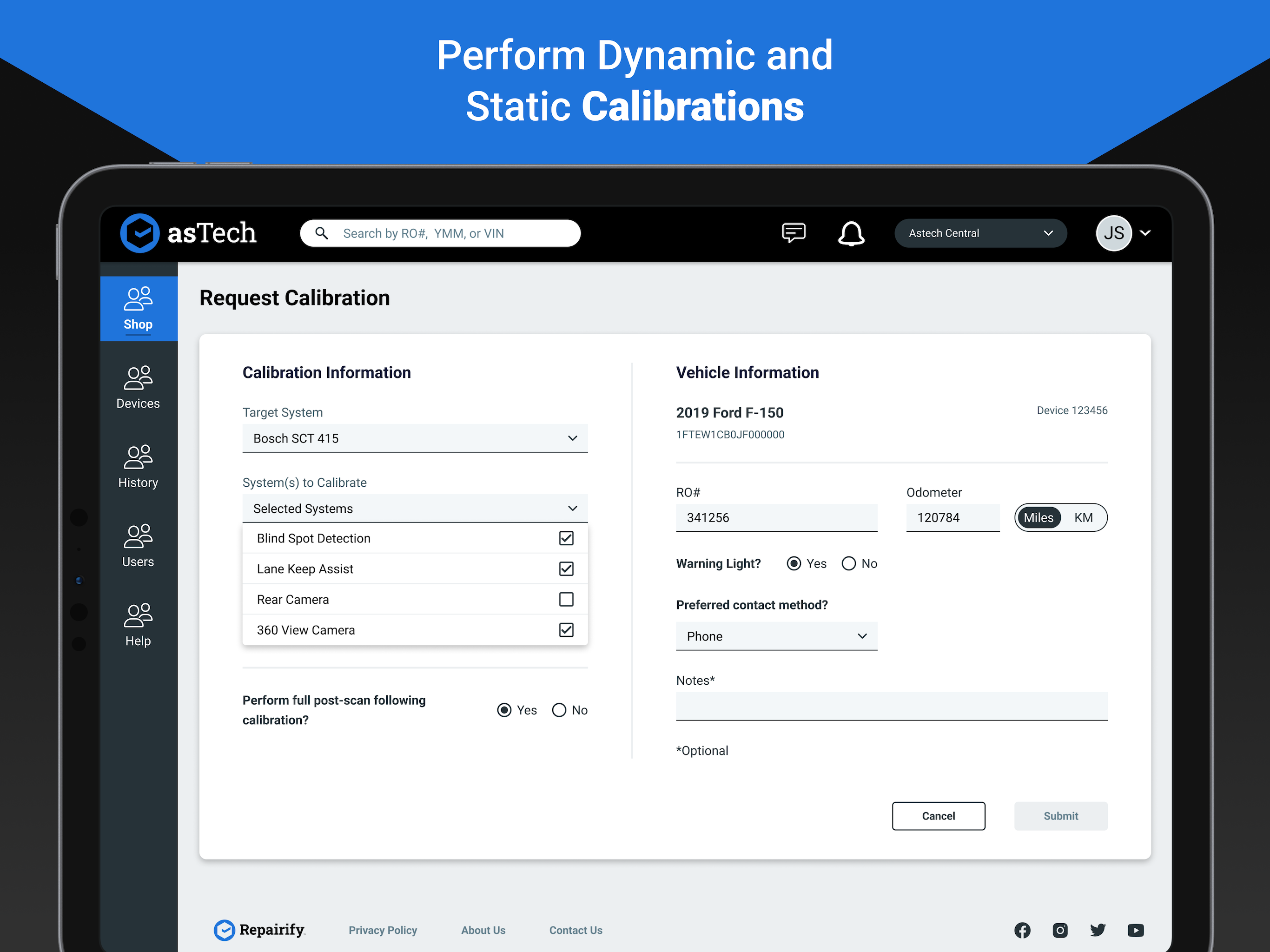This screenshot has width=1270, height=952.
Task: Uncheck Lane Keep Assist checkbox
Action: coord(566,569)
